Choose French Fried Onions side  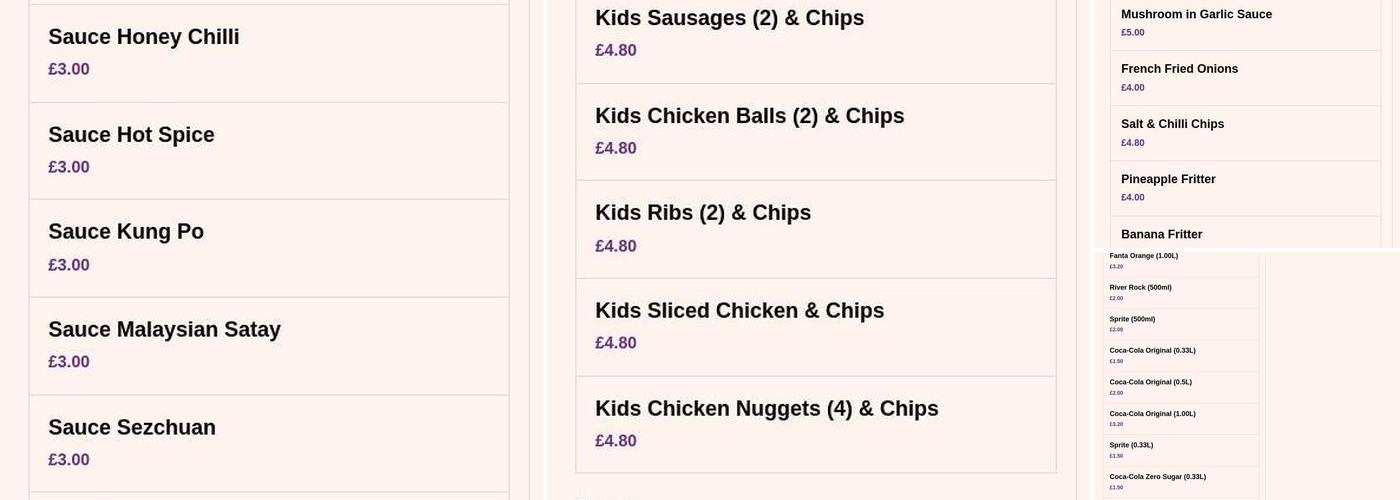pyautogui.click(x=1245, y=78)
